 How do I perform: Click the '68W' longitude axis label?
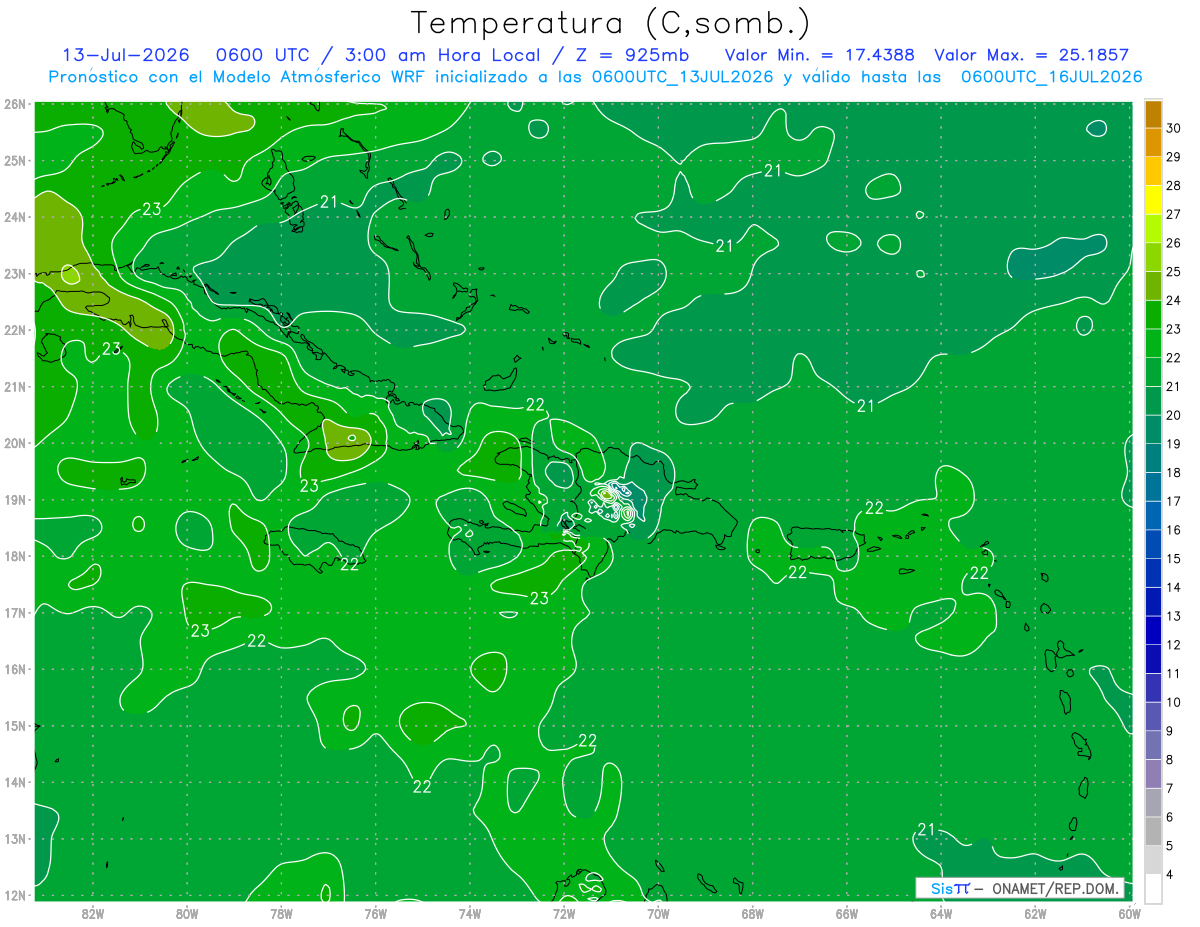click(x=753, y=912)
